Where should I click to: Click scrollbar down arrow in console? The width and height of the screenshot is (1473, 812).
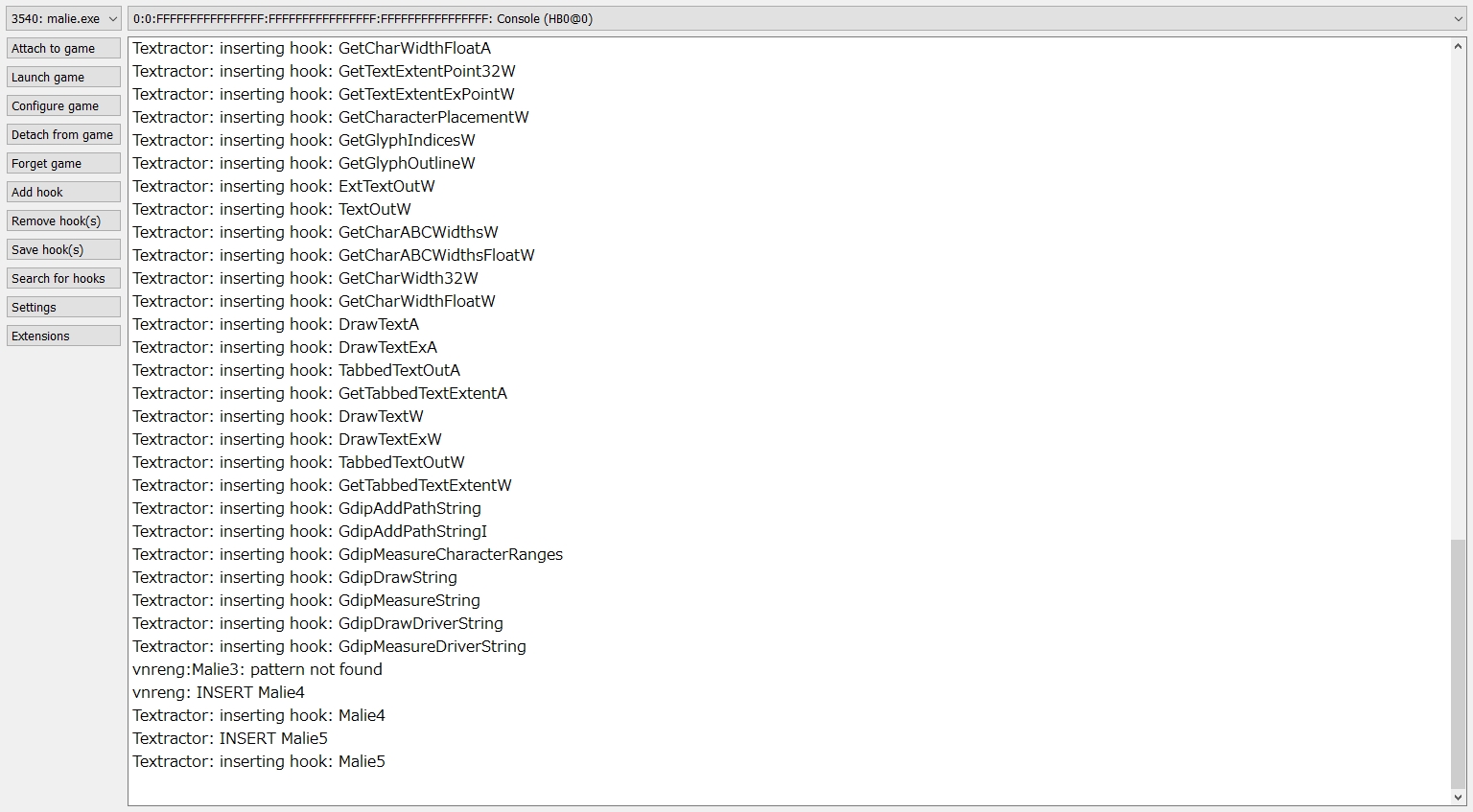click(x=1459, y=798)
